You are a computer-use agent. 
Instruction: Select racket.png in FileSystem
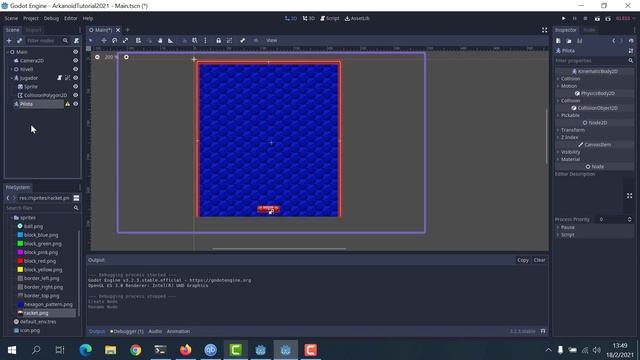pyautogui.click(x=36, y=313)
